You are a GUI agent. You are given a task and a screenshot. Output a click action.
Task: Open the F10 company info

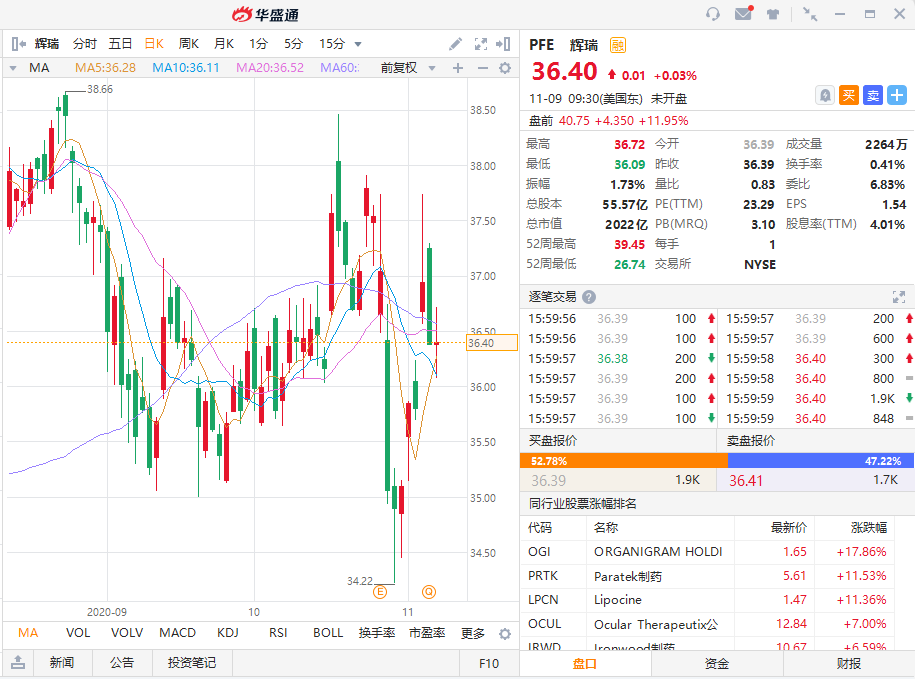[x=489, y=663]
